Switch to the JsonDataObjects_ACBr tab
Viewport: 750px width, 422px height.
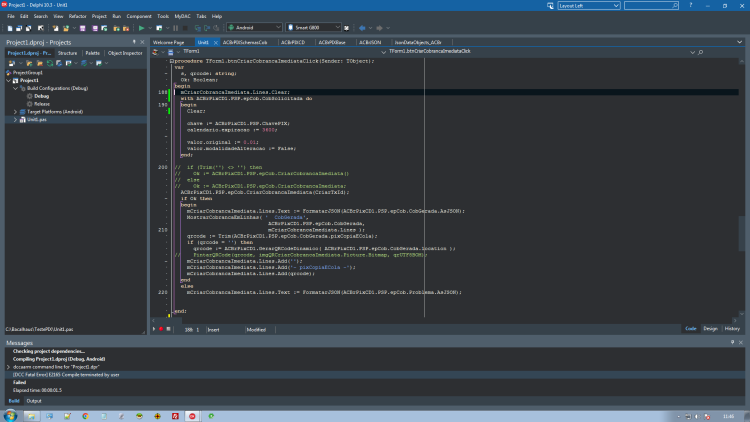tap(418, 43)
